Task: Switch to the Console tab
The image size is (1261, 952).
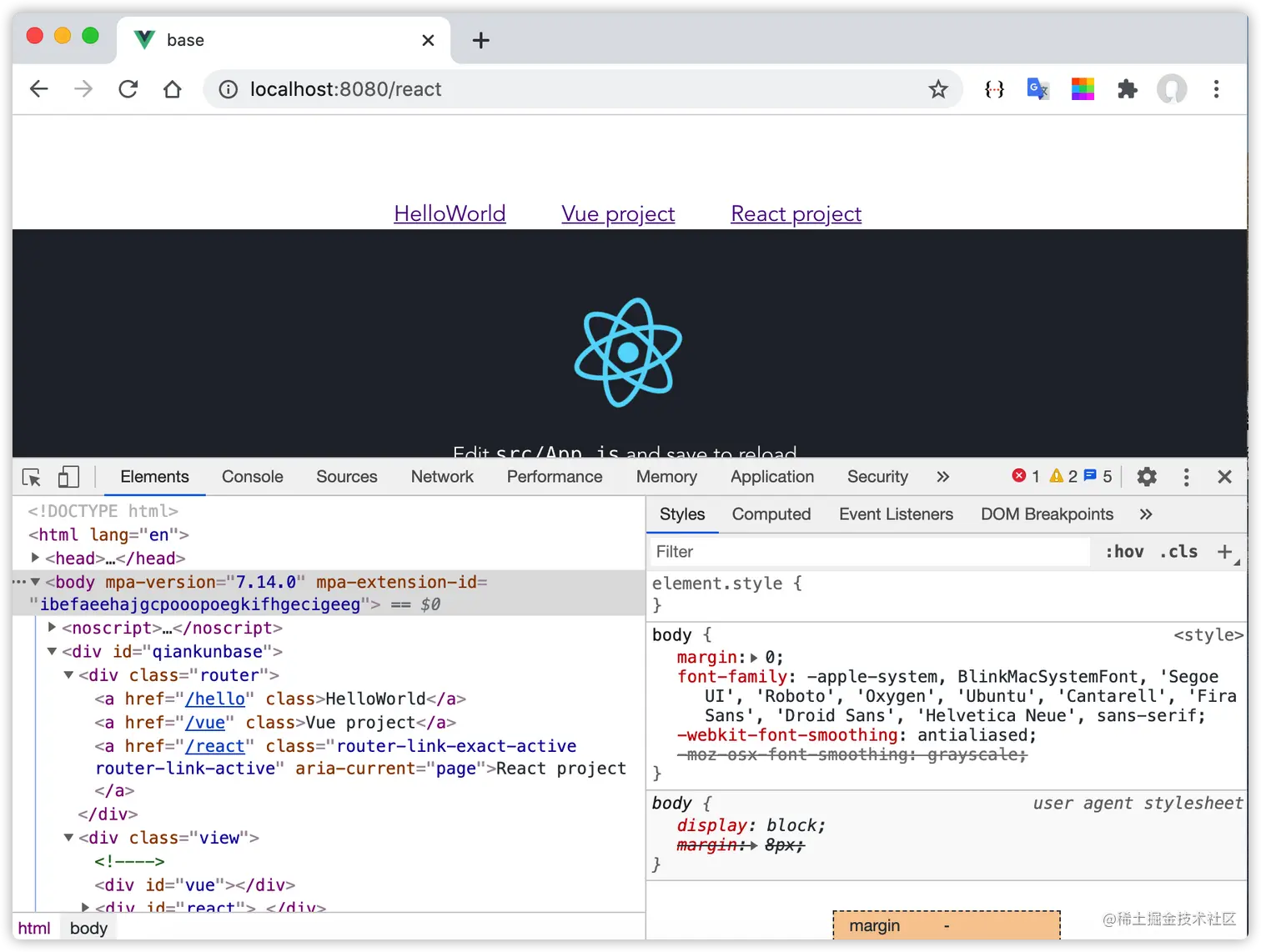Action: [253, 477]
